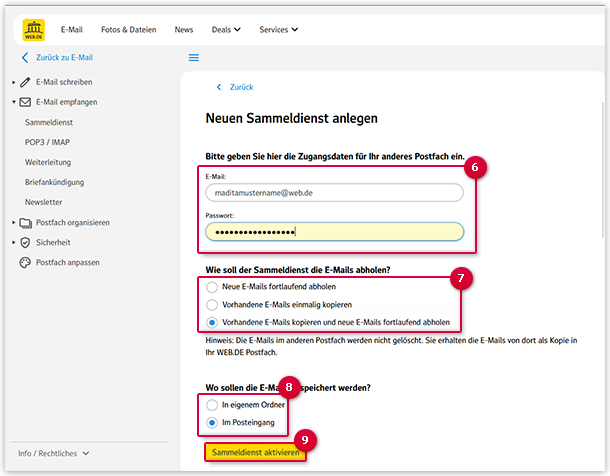This screenshot has width=610, height=476.
Task: Open the E-Mail top navigation item
Action: click(72, 30)
